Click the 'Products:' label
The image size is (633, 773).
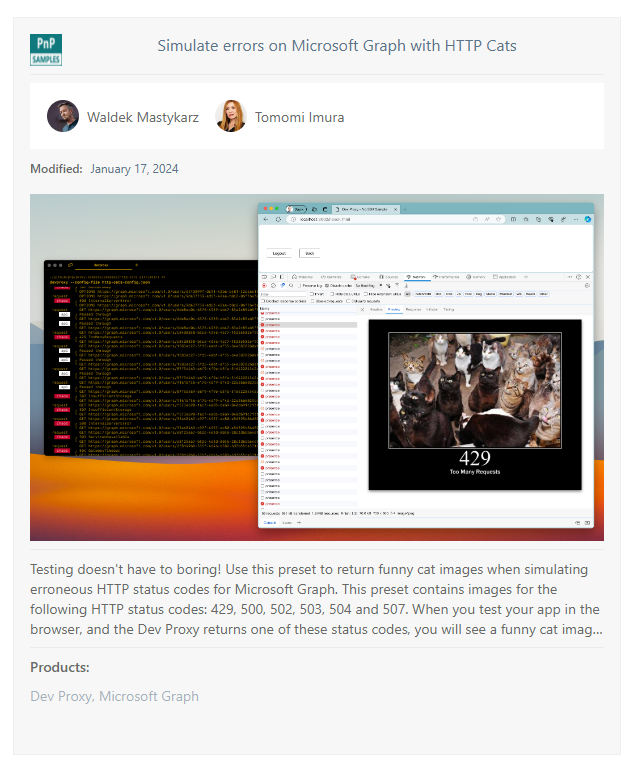pyautogui.click(x=60, y=668)
